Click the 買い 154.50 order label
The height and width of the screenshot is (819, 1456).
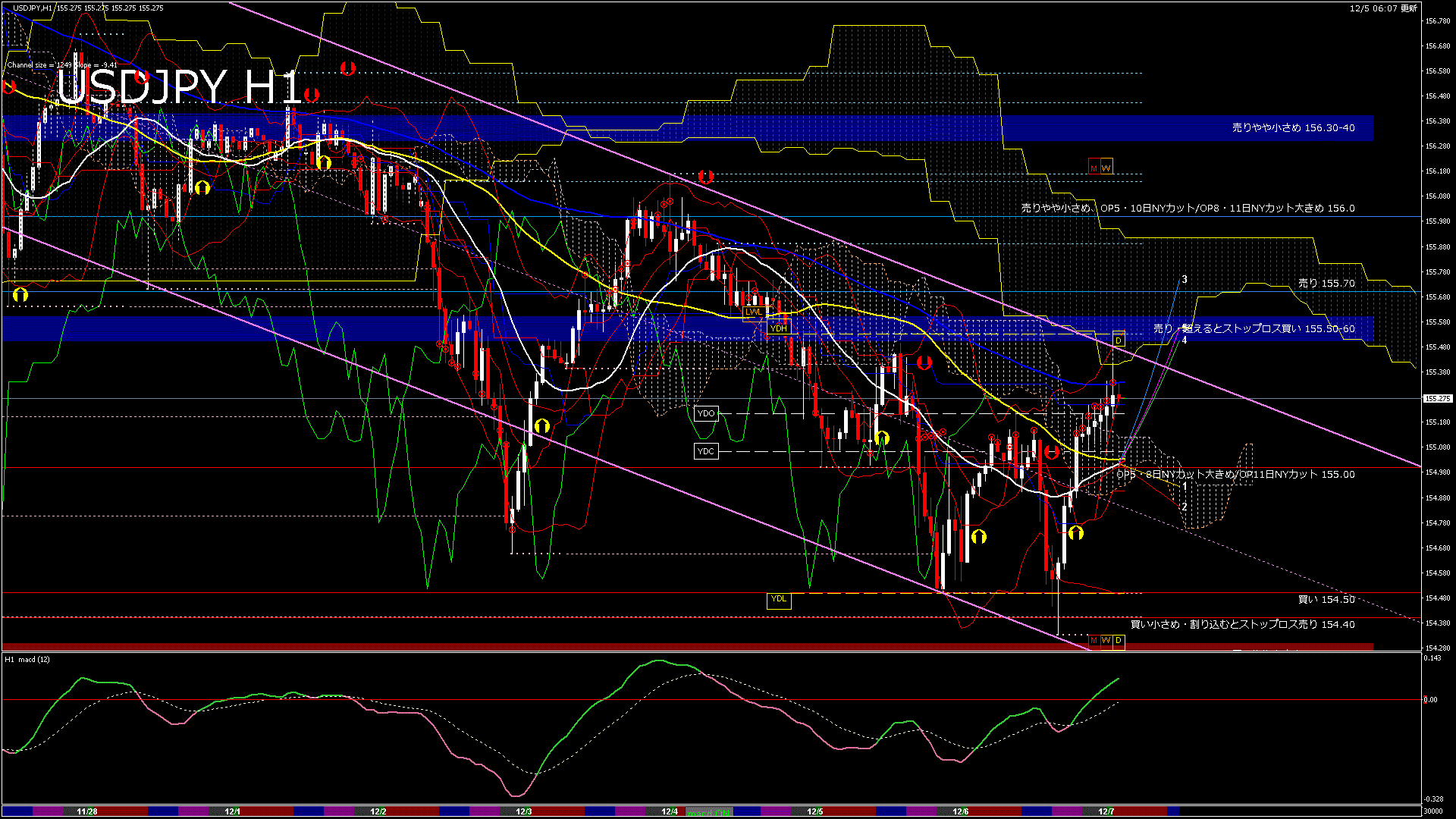coord(1326,599)
